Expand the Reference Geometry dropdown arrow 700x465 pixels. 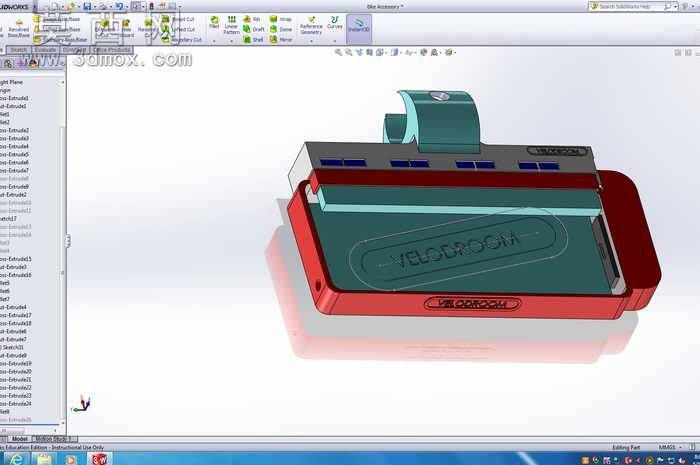pos(311,41)
